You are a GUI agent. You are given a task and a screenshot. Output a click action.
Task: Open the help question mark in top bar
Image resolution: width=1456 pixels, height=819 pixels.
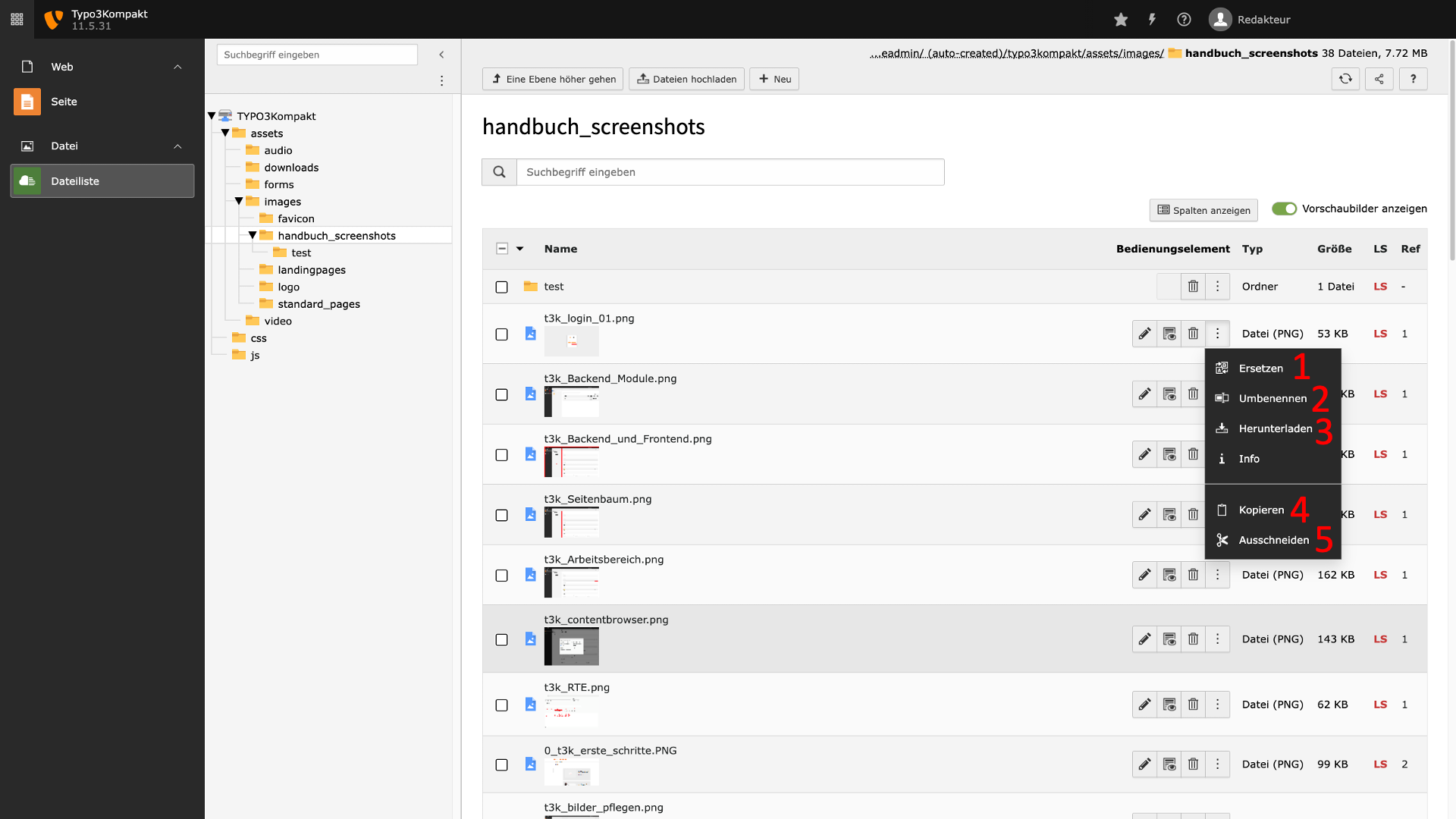point(1184,20)
